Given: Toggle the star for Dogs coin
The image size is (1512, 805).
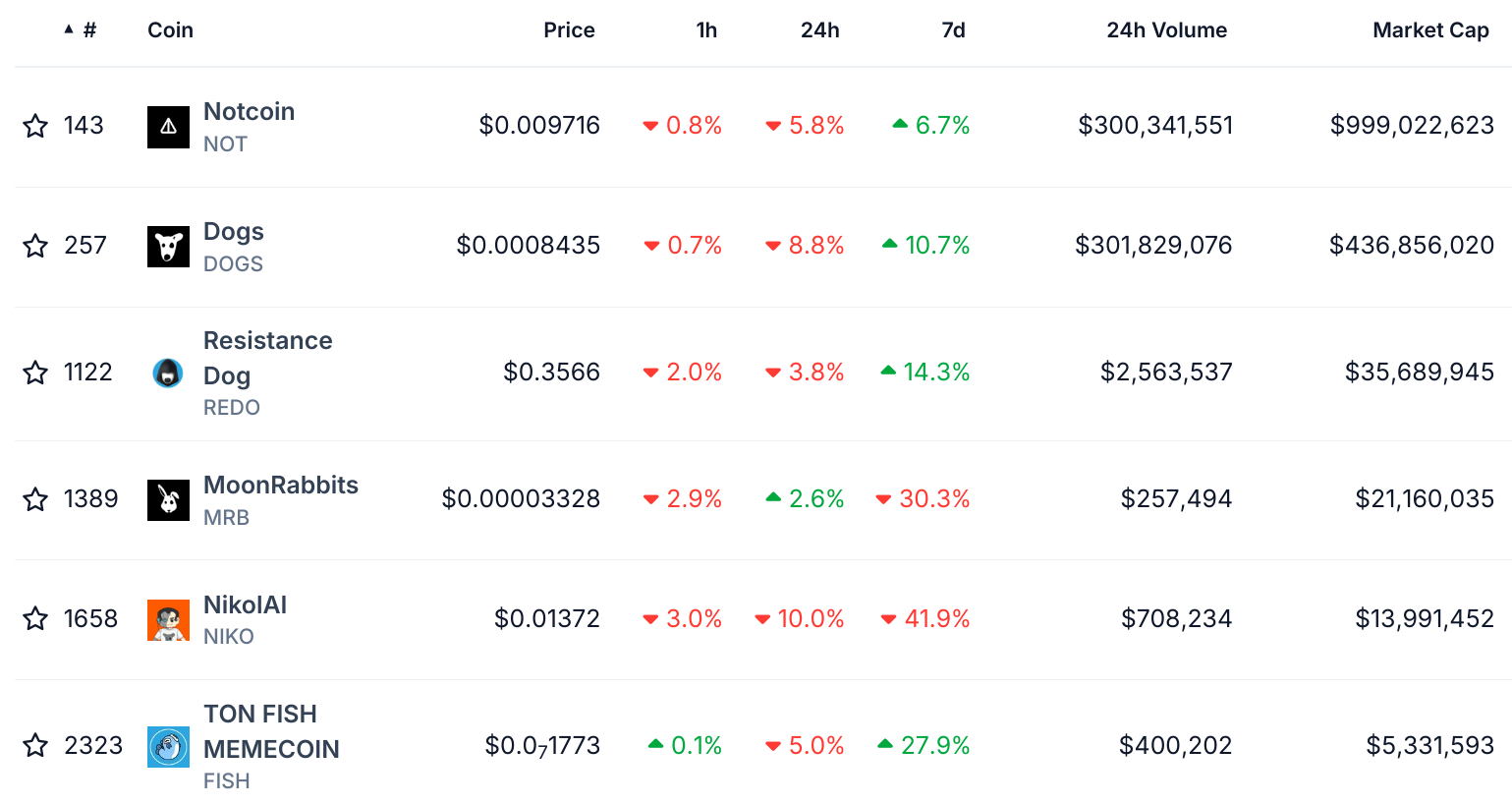Looking at the screenshot, I should click(35, 246).
